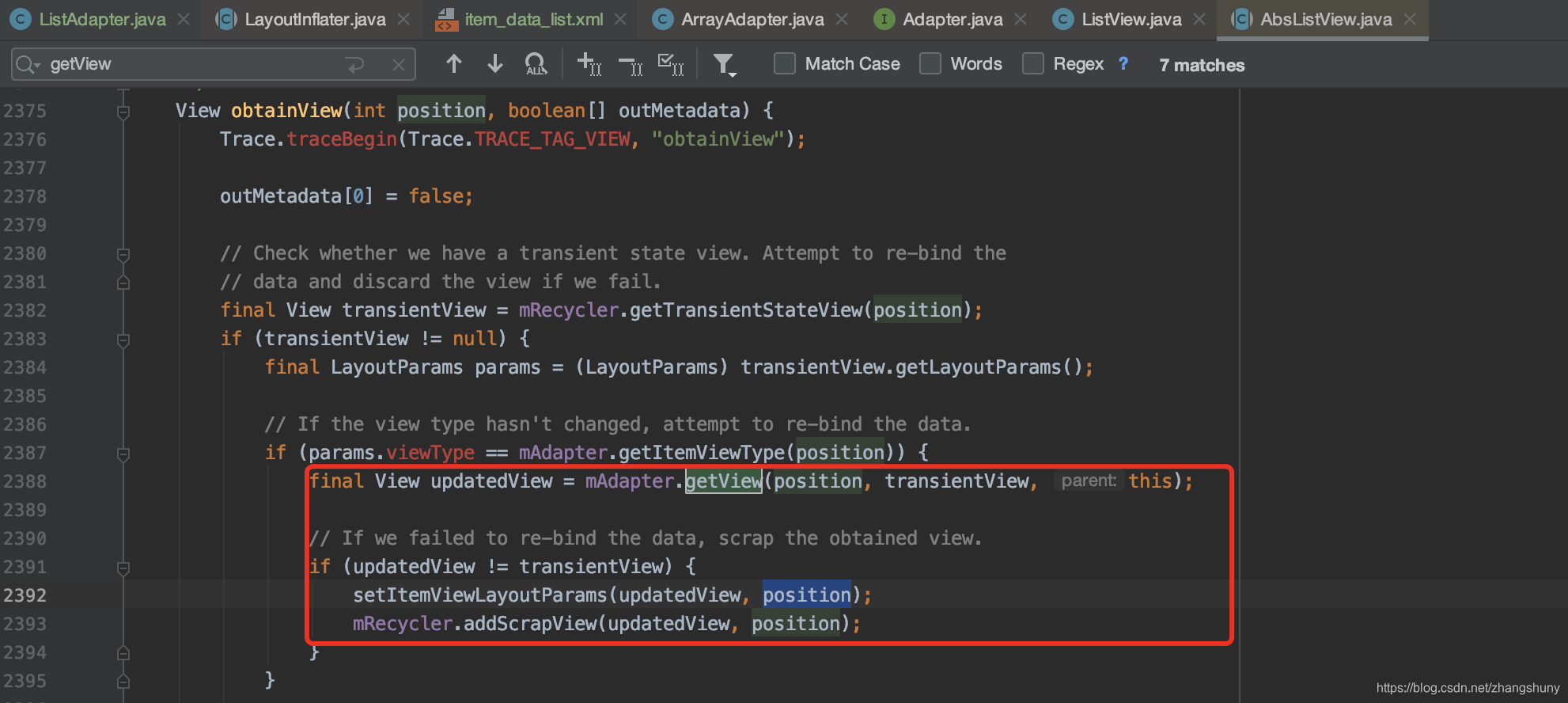
Task: Collapse comment block at line 2380
Action: point(123,255)
